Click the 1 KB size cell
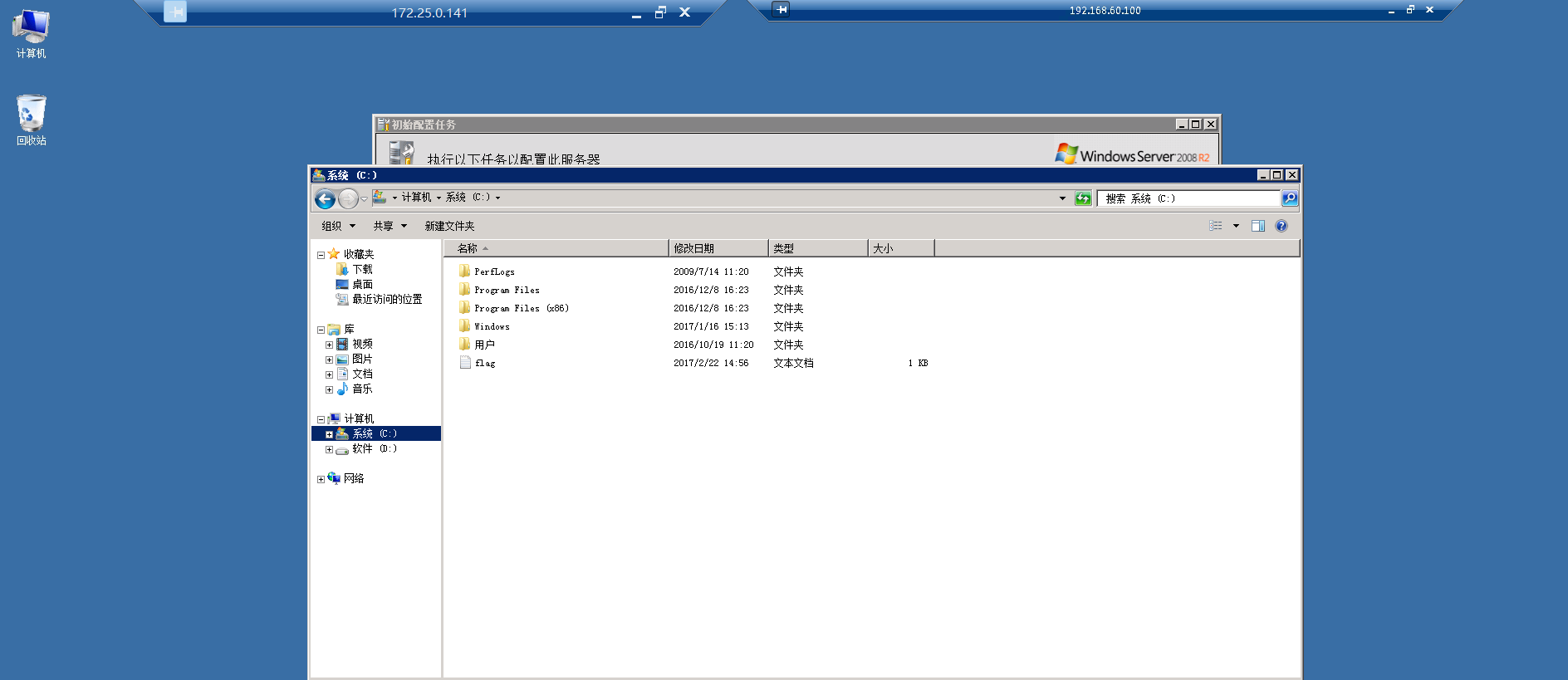The image size is (1568, 680). tap(918, 363)
